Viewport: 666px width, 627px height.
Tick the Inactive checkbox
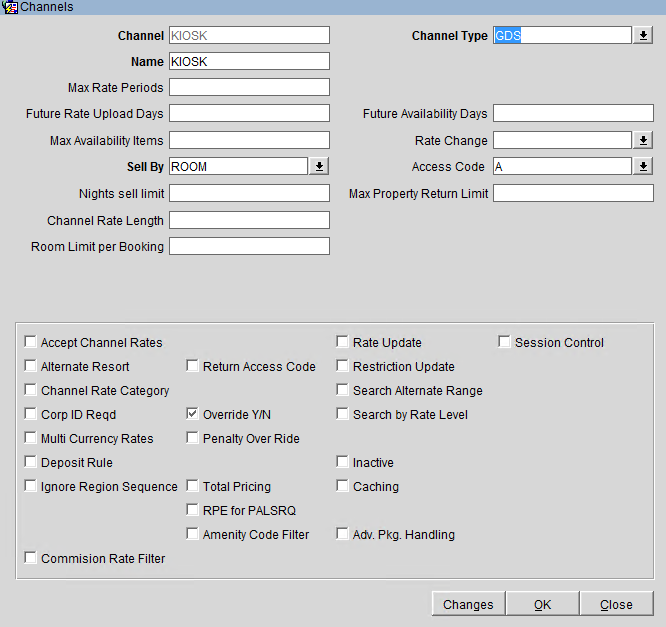click(343, 463)
